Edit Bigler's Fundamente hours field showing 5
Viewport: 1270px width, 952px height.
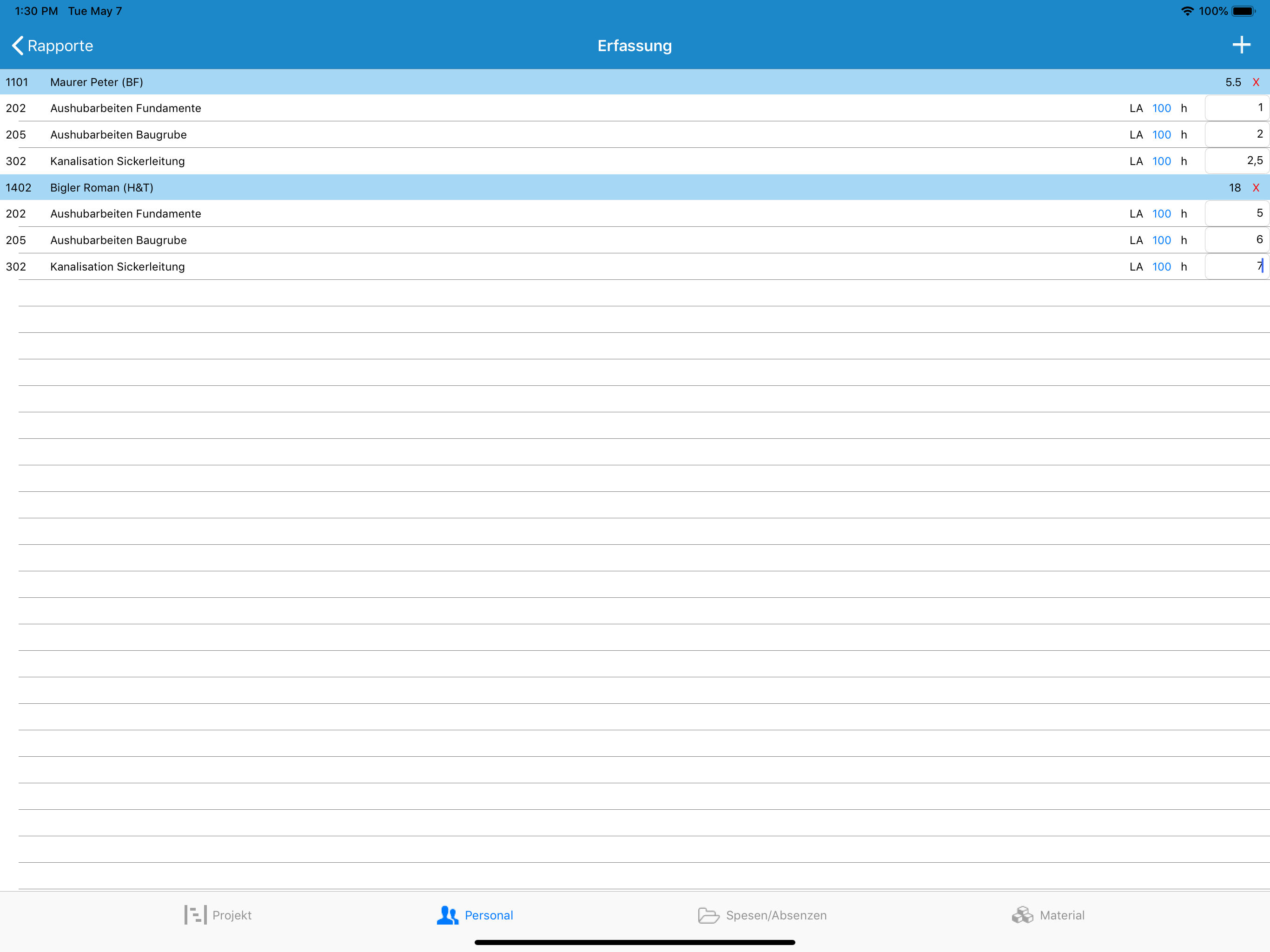click(x=1237, y=214)
